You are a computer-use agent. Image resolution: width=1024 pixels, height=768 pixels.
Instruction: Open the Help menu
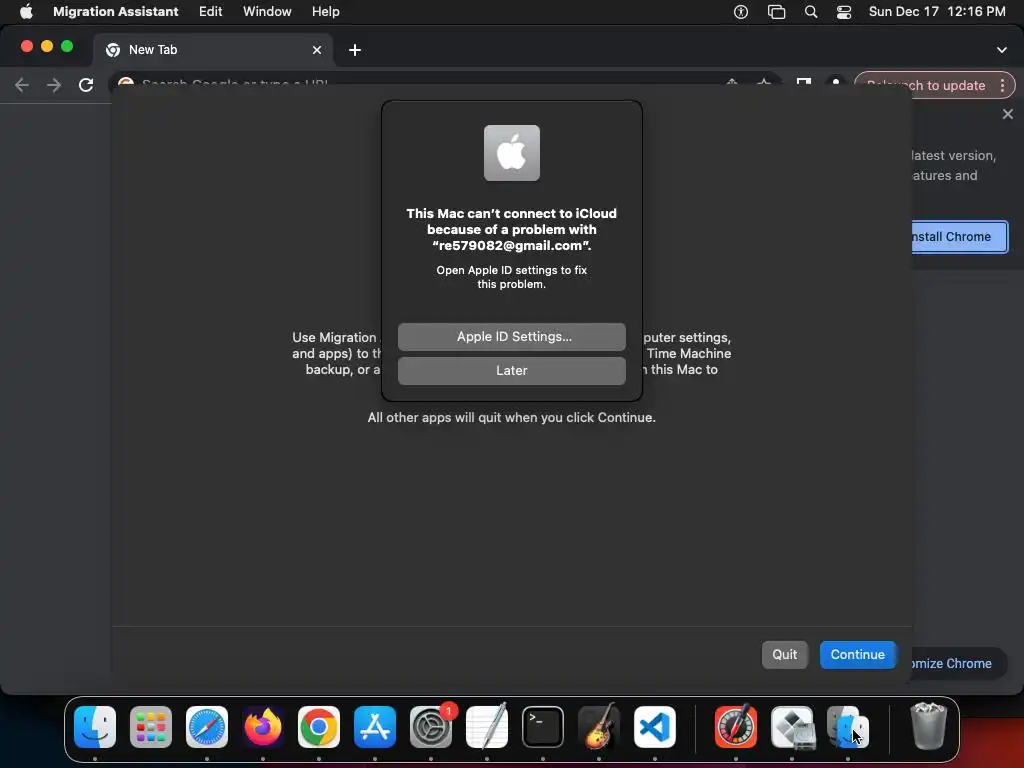[x=325, y=11]
